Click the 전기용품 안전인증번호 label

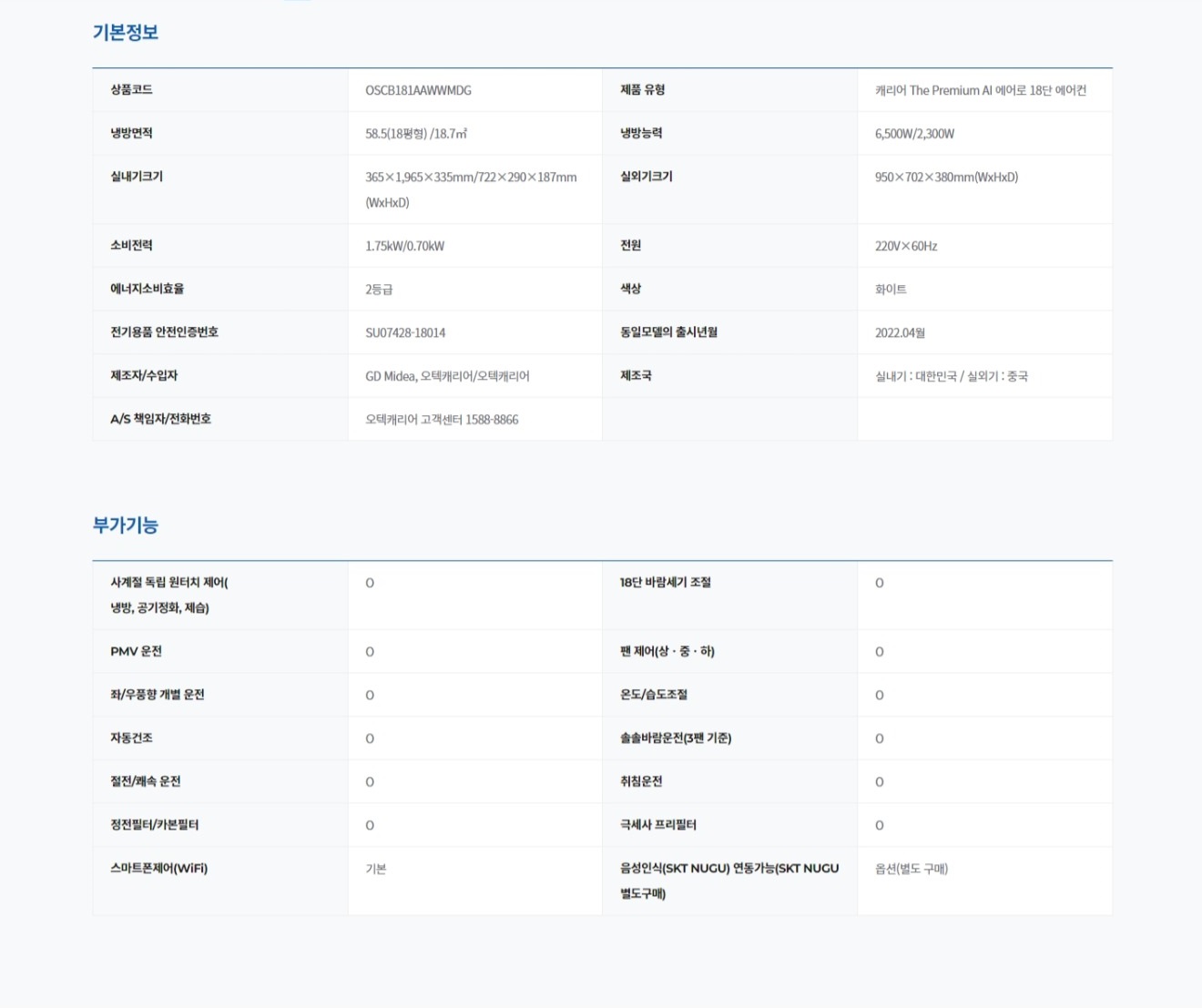click(x=164, y=331)
